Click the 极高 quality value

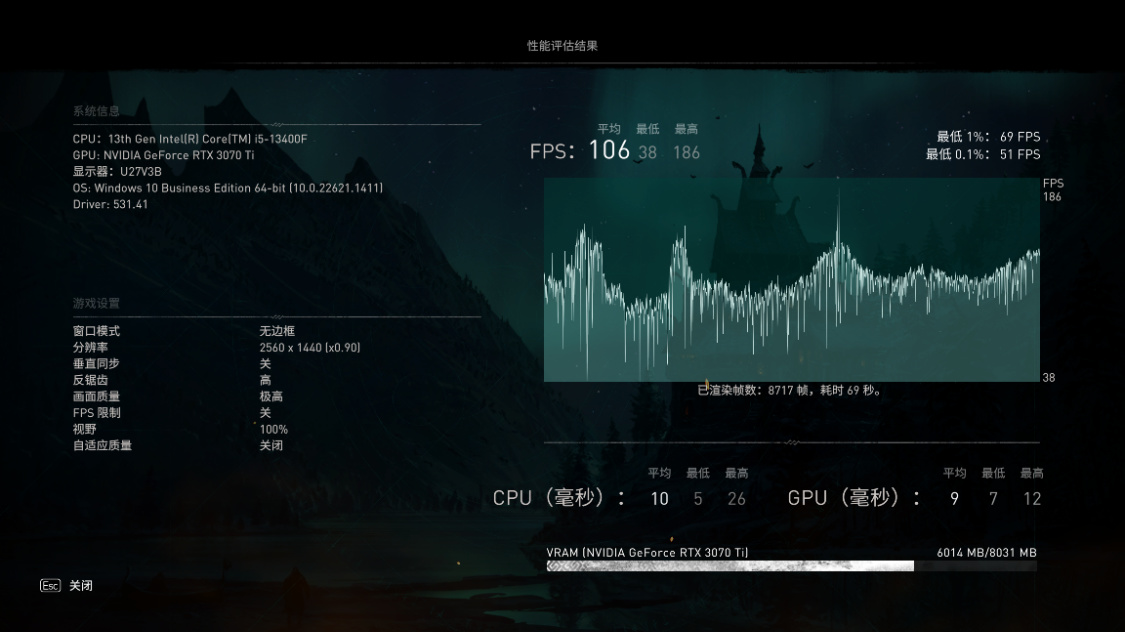271,396
